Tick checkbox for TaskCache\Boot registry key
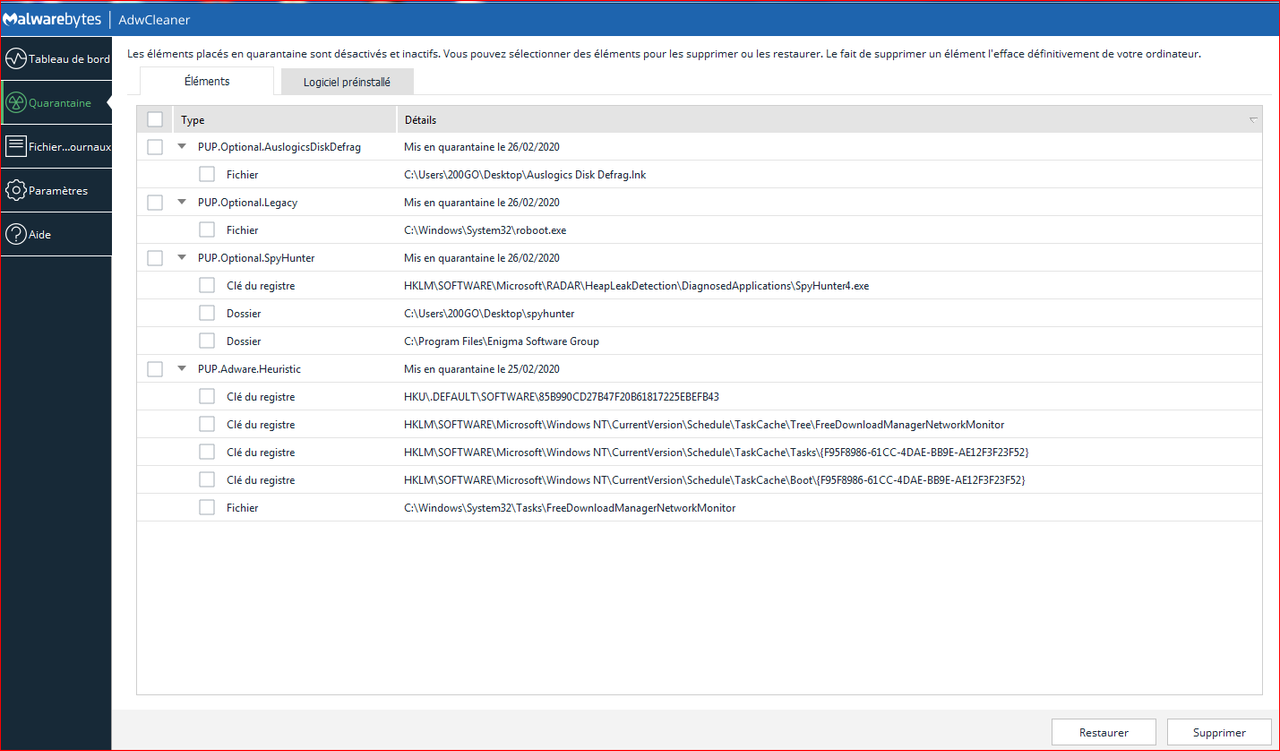 tap(207, 480)
